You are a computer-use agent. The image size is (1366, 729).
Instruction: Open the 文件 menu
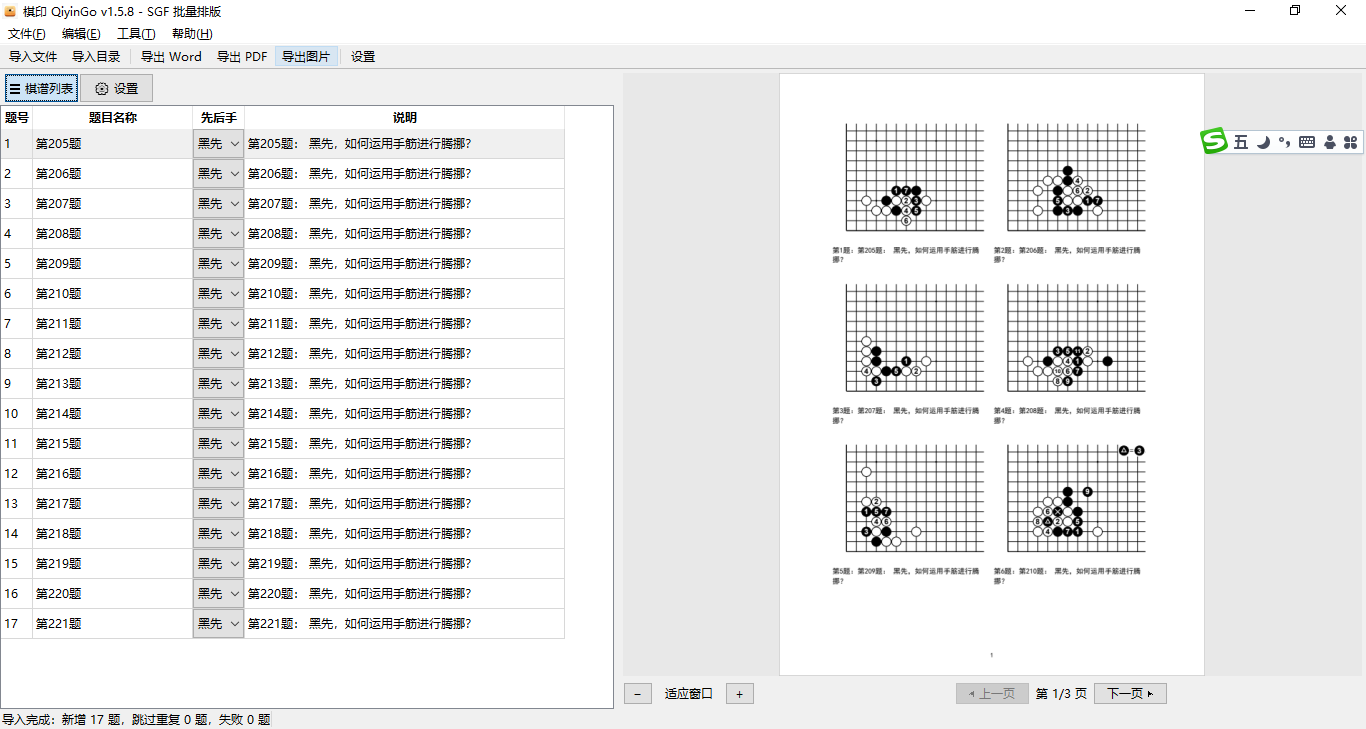27,34
